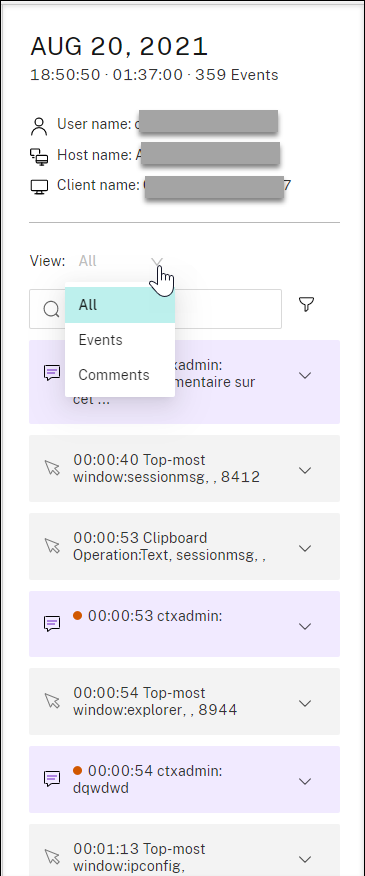Click the host name computers icon
The image size is (365, 876).
pyautogui.click(x=39, y=156)
